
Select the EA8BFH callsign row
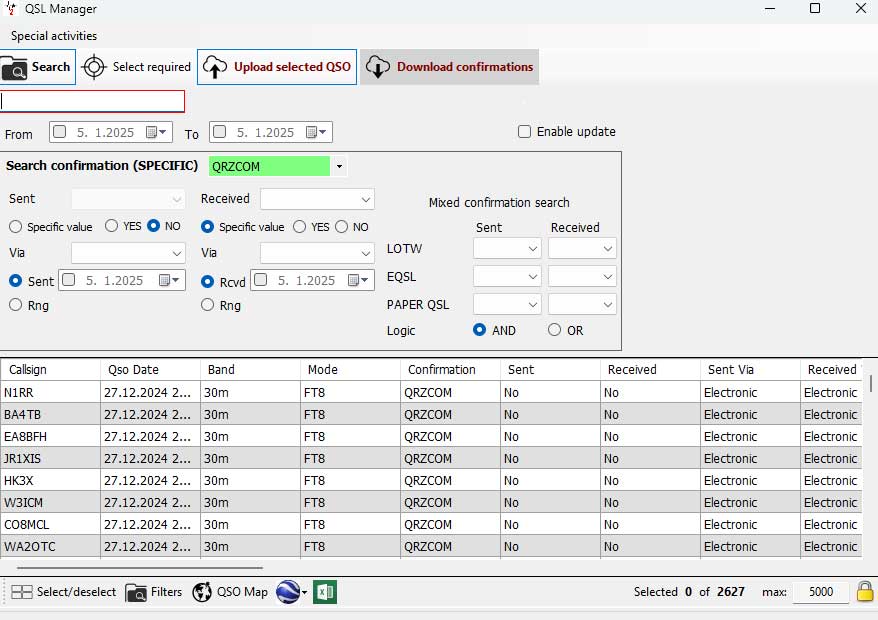(x=431, y=436)
